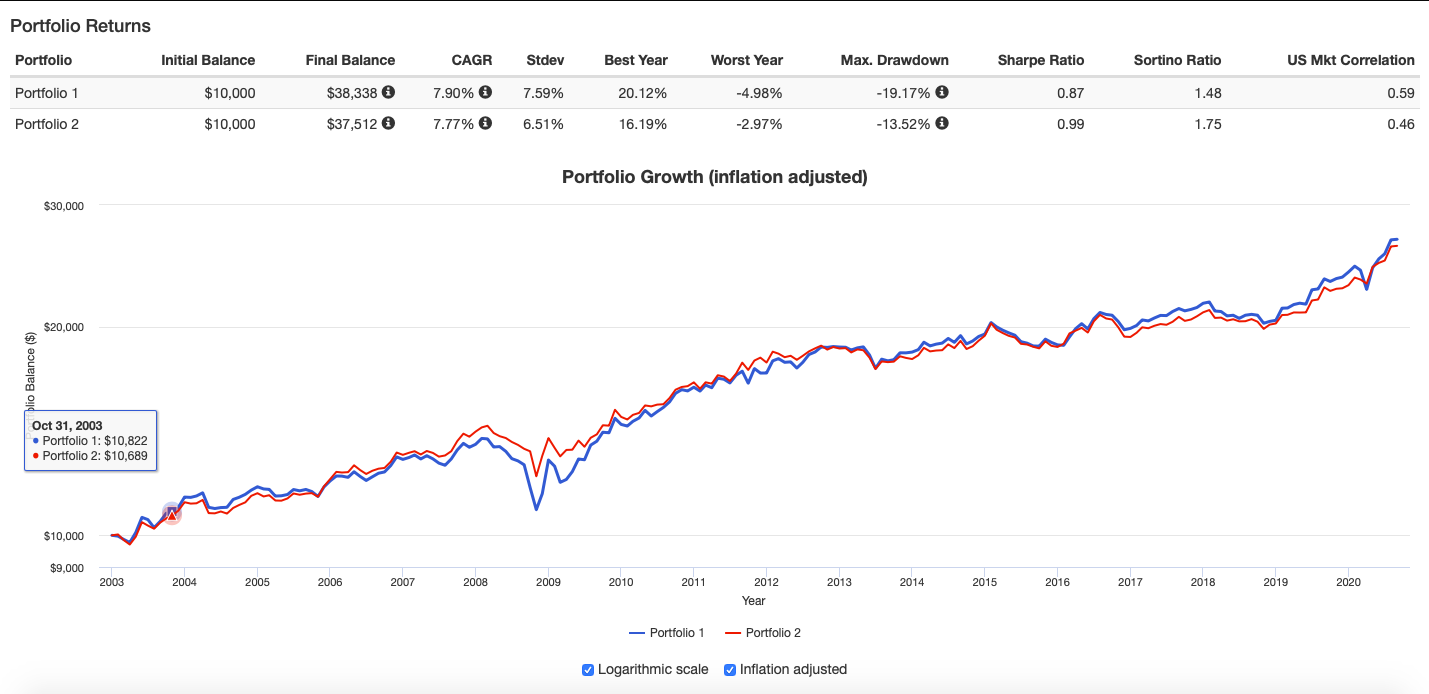
Task: Click the Oct 31, 2003 tooltip box
Action: click(x=90, y=440)
